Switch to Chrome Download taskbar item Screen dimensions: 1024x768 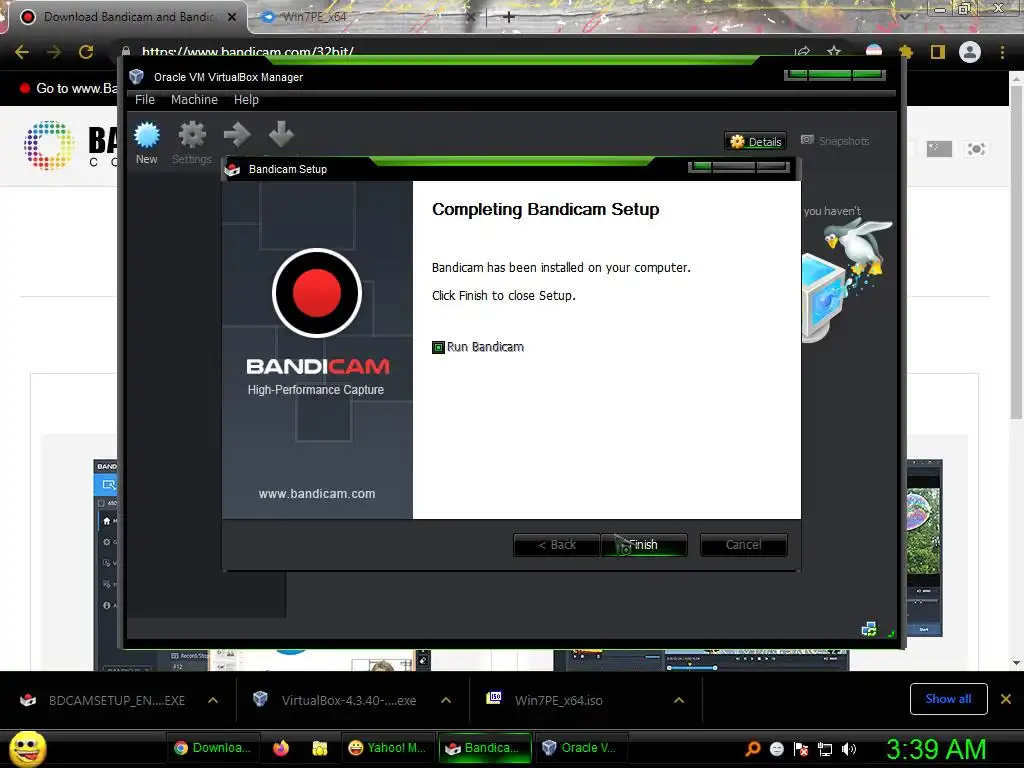click(x=214, y=748)
